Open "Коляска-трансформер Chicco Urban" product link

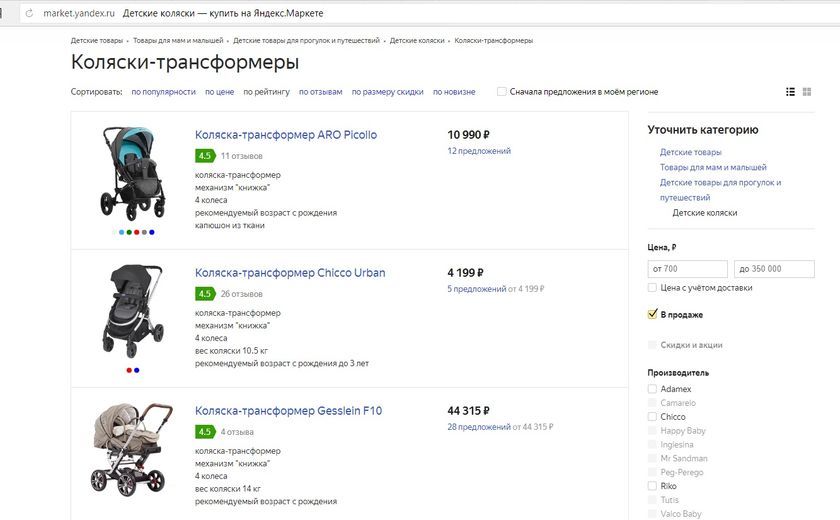tap(290, 273)
